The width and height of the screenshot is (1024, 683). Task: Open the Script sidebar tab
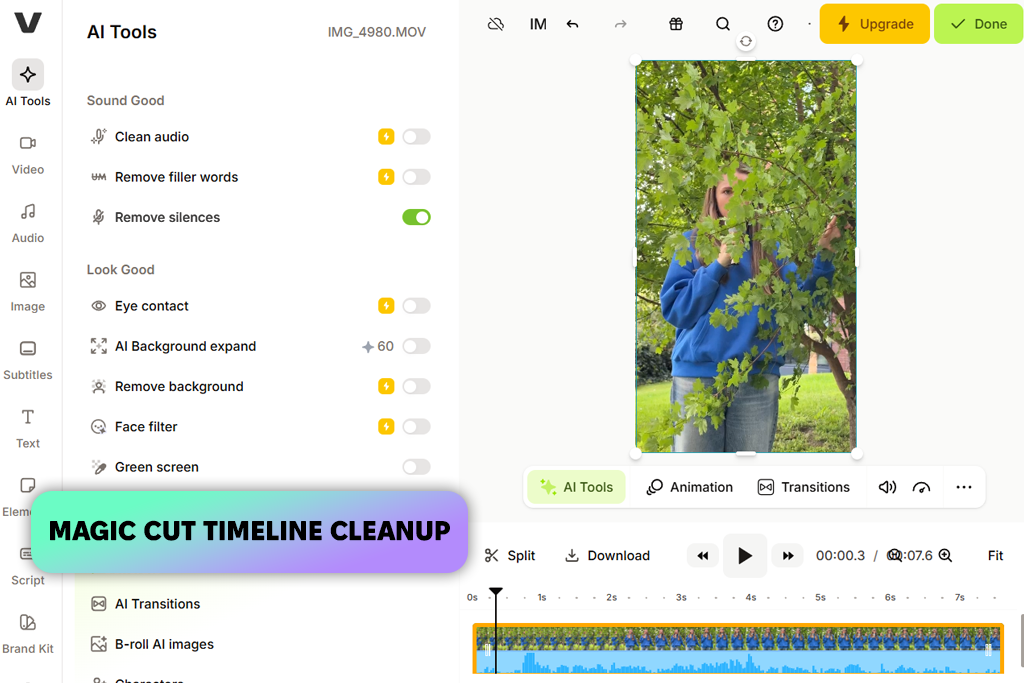click(27, 567)
